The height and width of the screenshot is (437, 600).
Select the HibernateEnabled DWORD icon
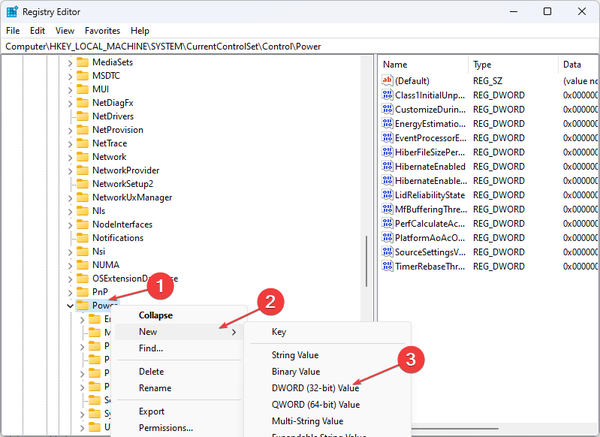point(388,166)
